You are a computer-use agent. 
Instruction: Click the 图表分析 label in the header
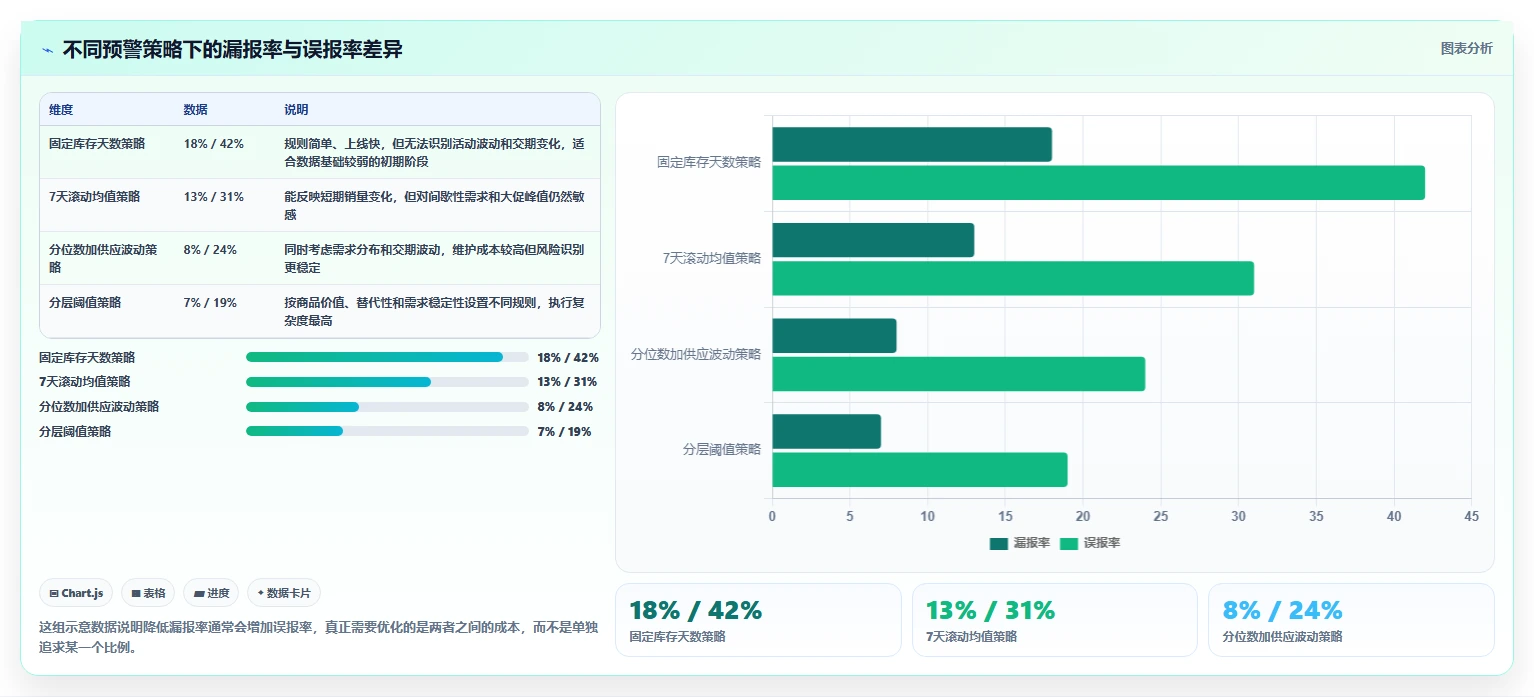[1466, 49]
